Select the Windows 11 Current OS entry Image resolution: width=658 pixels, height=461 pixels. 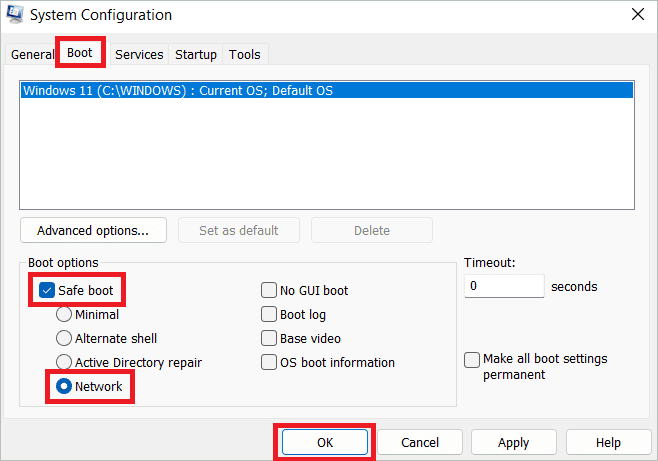click(327, 91)
